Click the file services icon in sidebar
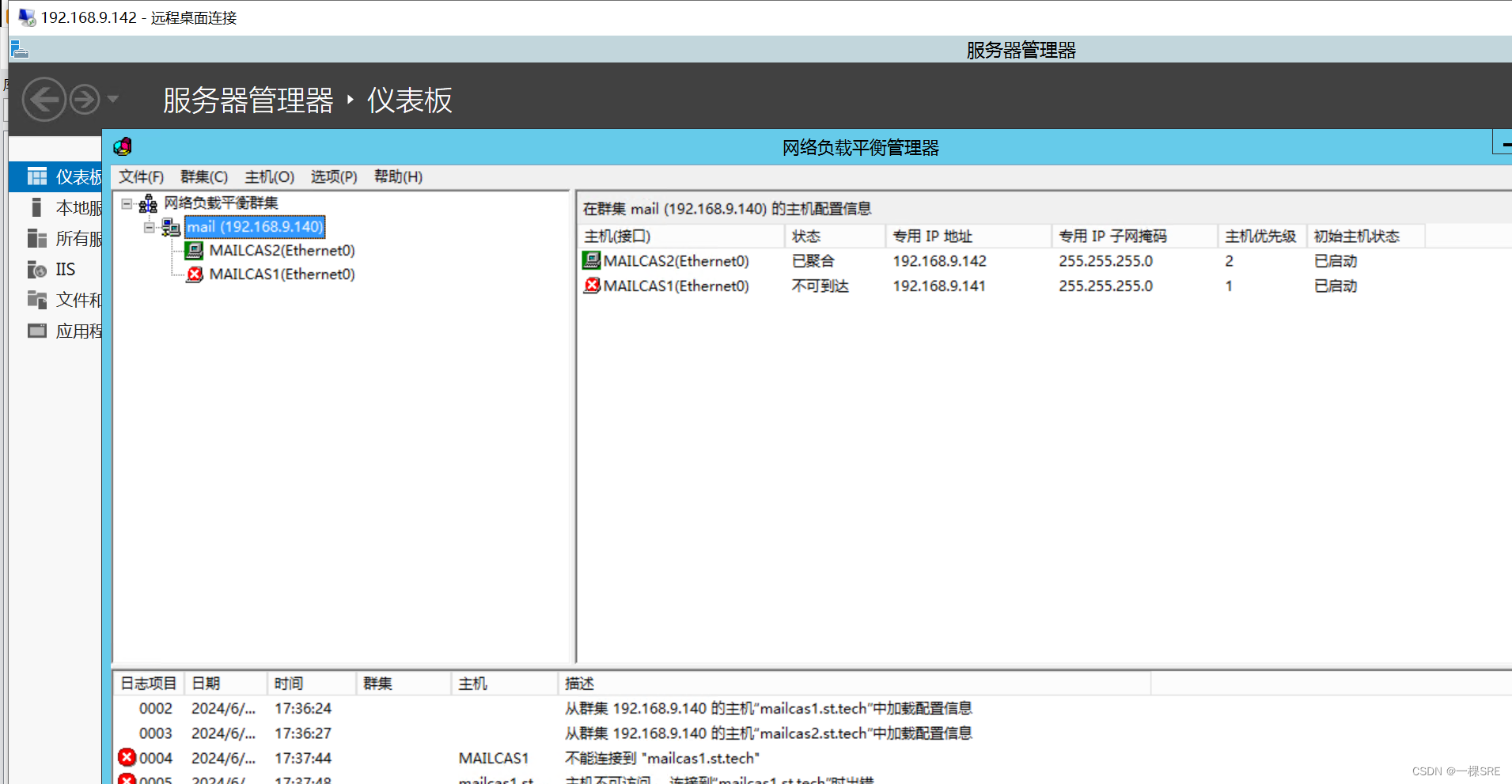This screenshot has height=784, width=1512. tap(37, 299)
